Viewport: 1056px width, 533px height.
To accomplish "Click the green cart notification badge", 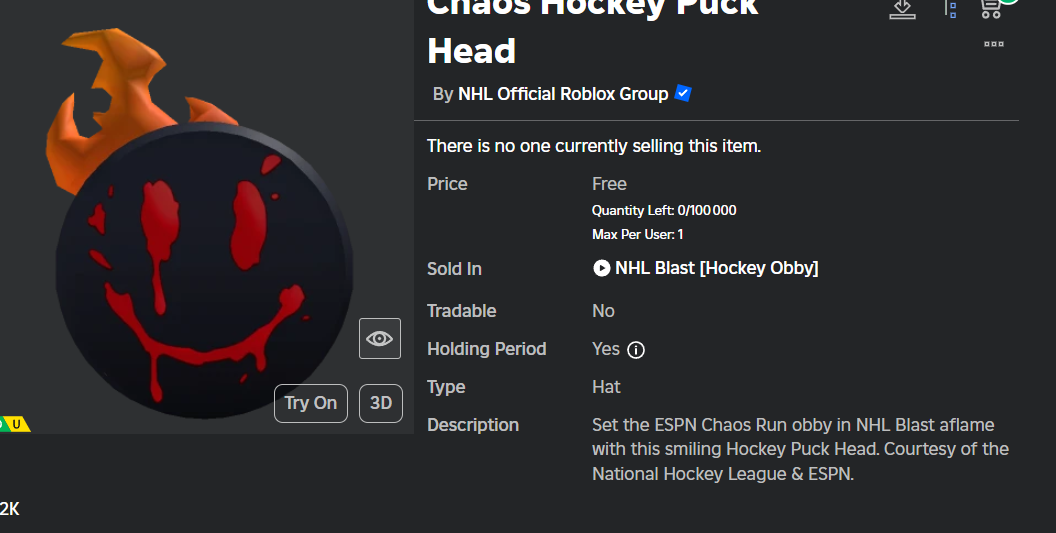I will click(1010, 2).
